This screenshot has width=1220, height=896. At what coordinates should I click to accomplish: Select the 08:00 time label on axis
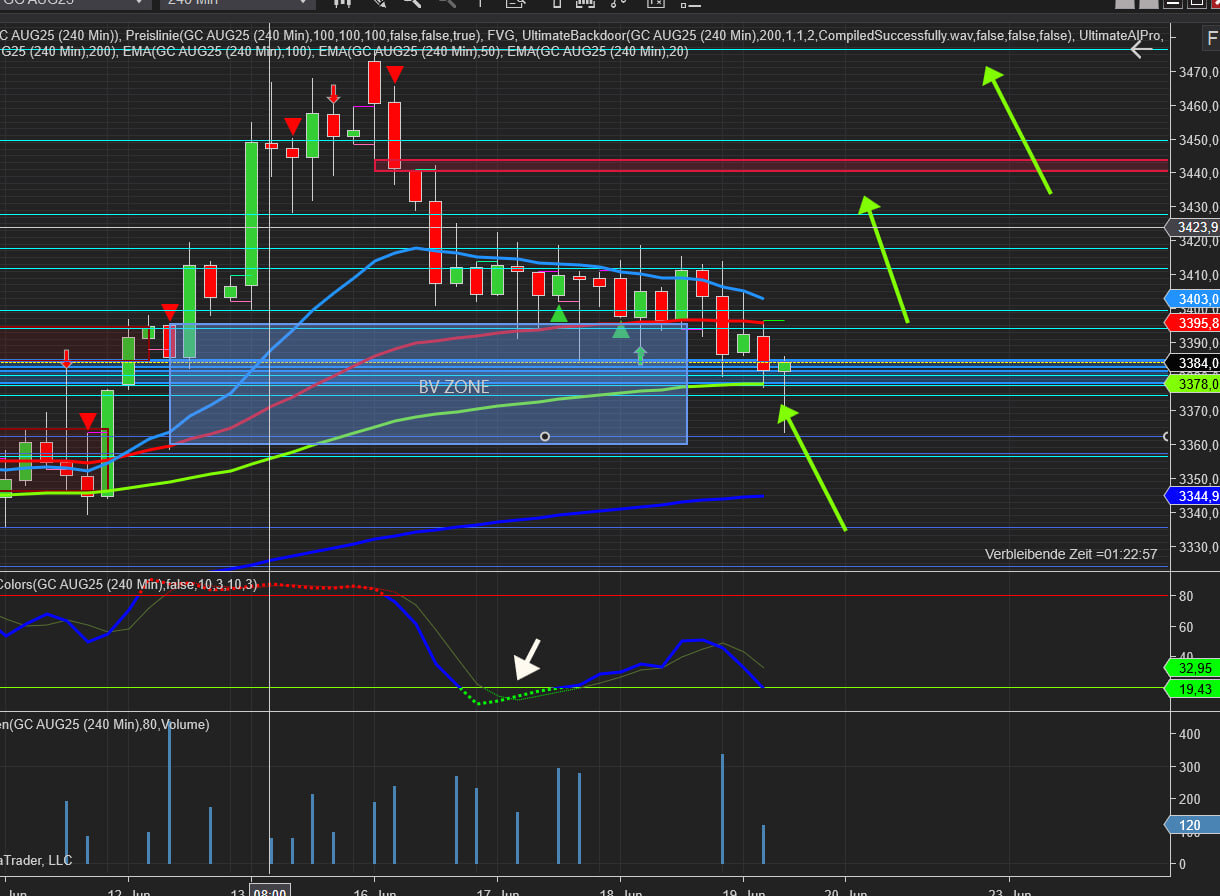click(270, 890)
